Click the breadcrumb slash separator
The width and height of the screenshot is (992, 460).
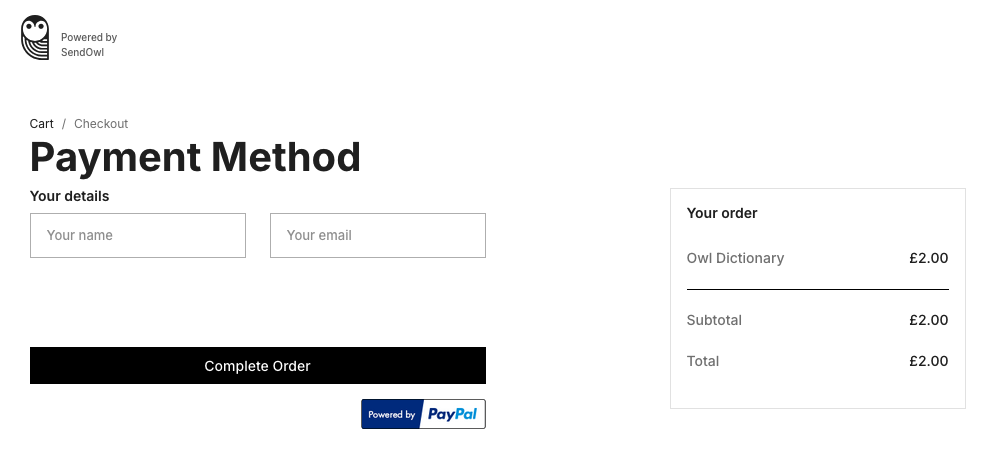click(64, 124)
